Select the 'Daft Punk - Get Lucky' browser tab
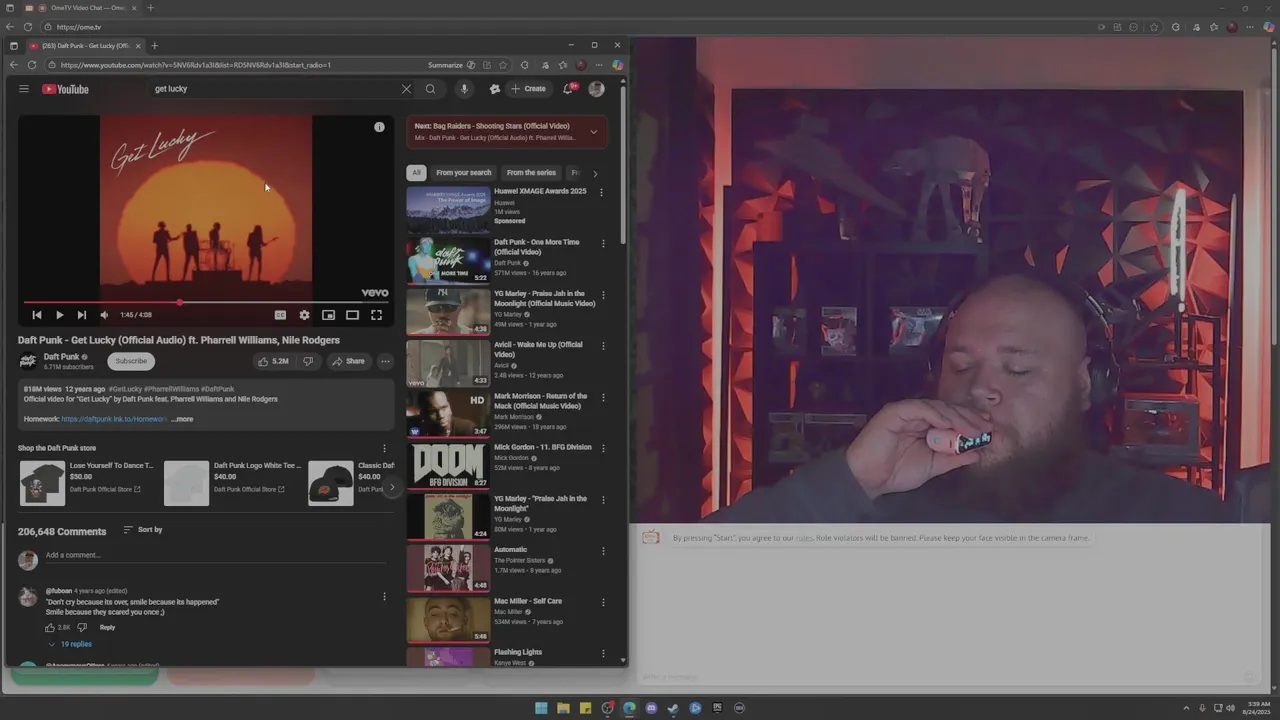1280x720 pixels. pyautogui.click(x=85, y=45)
